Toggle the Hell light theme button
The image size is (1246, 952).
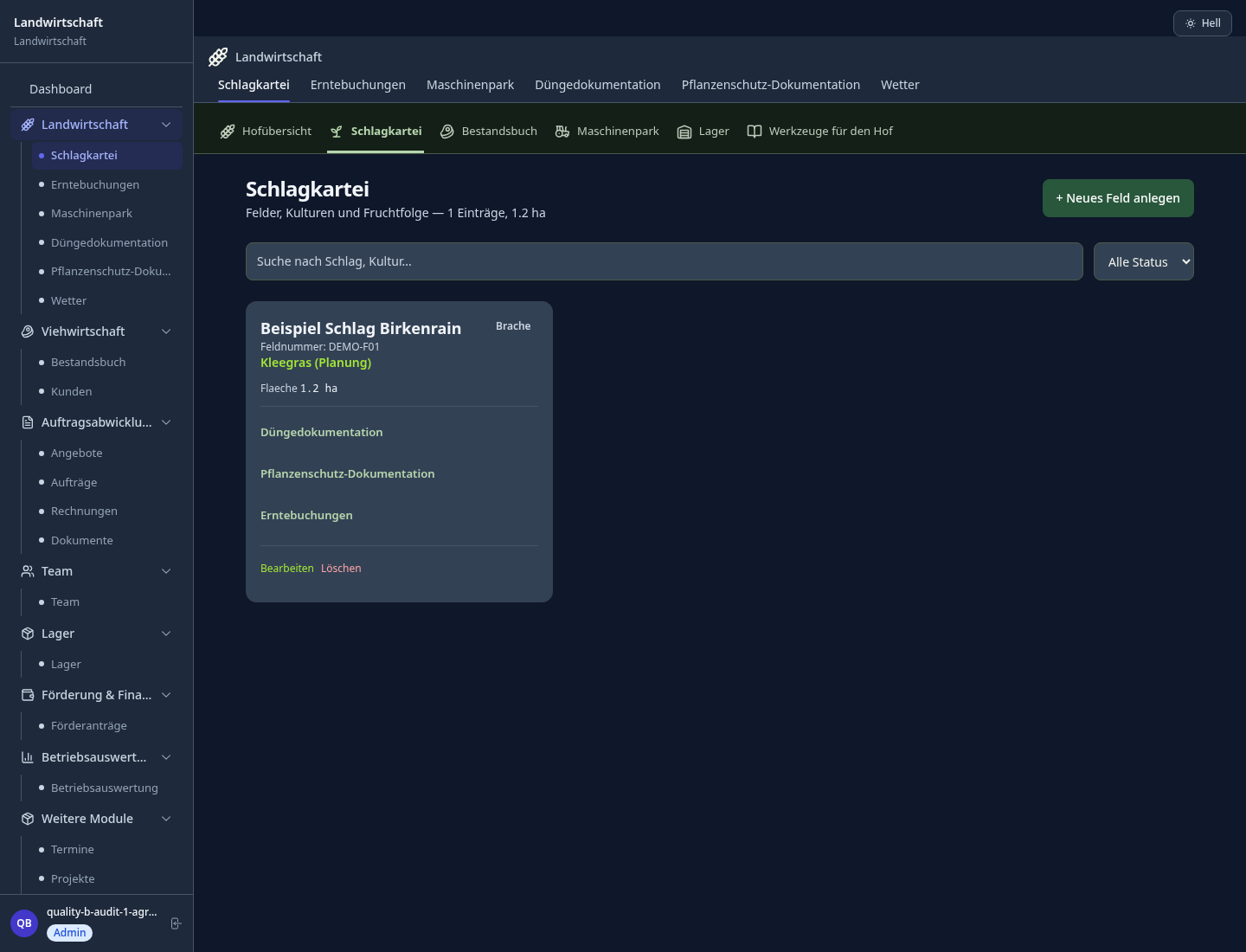coord(1203,23)
